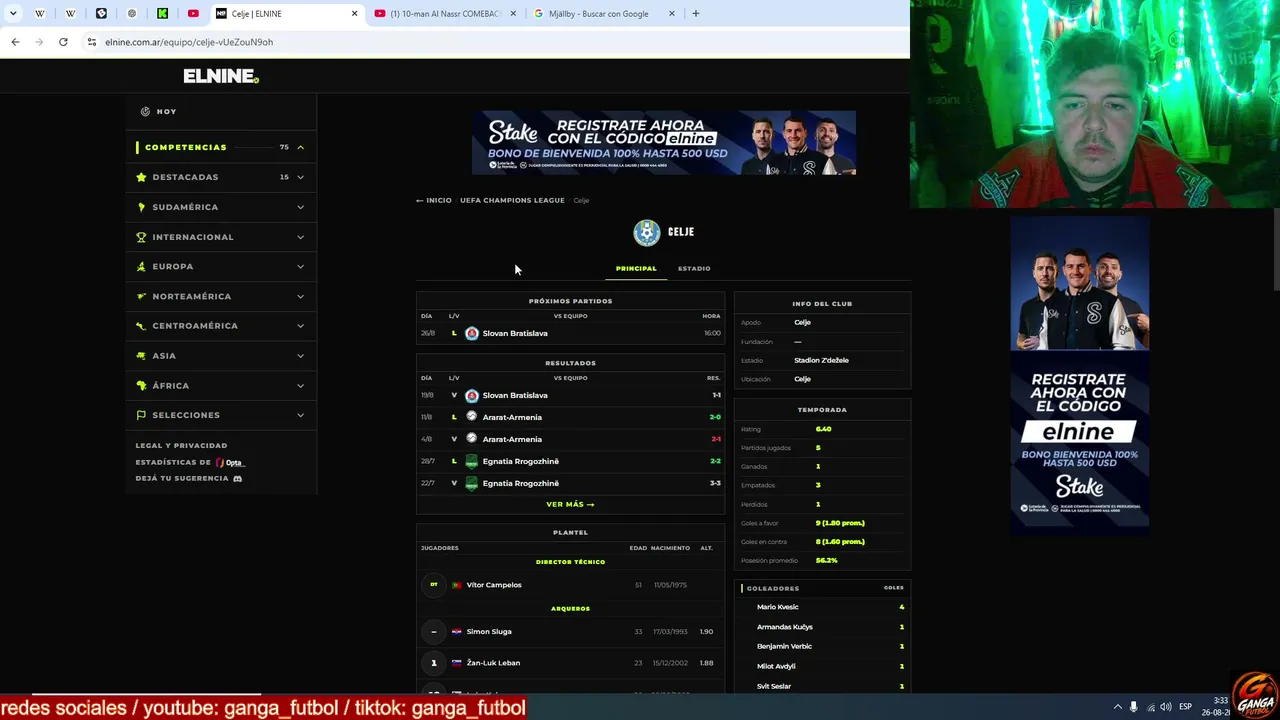Click the trophy icon beside Internacional
The image size is (1280, 720).
141,237
